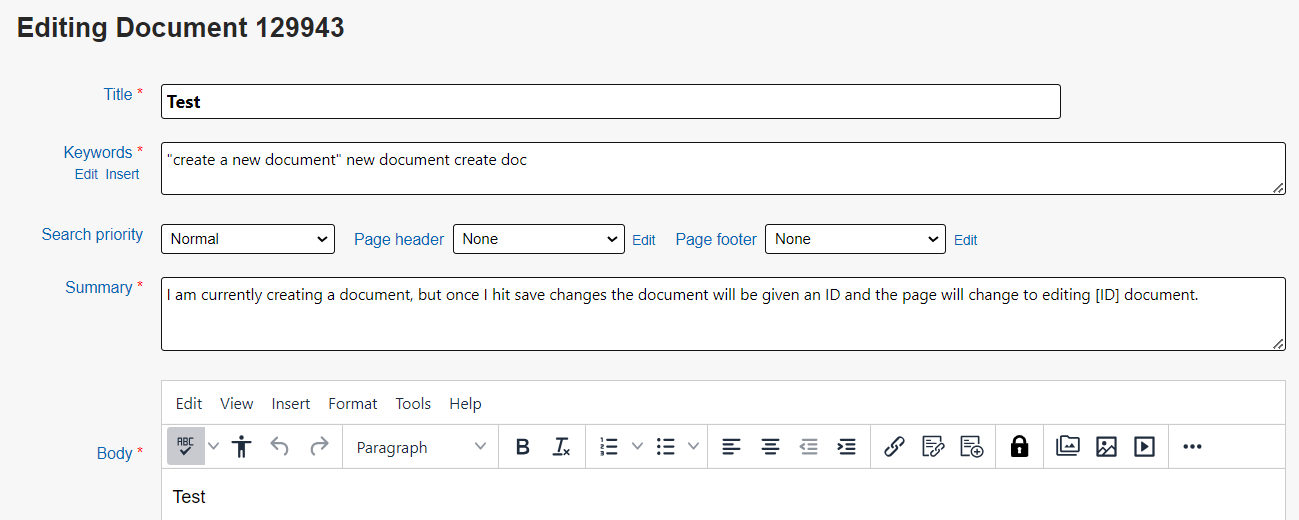The width and height of the screenshot is (1299, 520).
Task: Open the editor Format menu
Action: 353,404
